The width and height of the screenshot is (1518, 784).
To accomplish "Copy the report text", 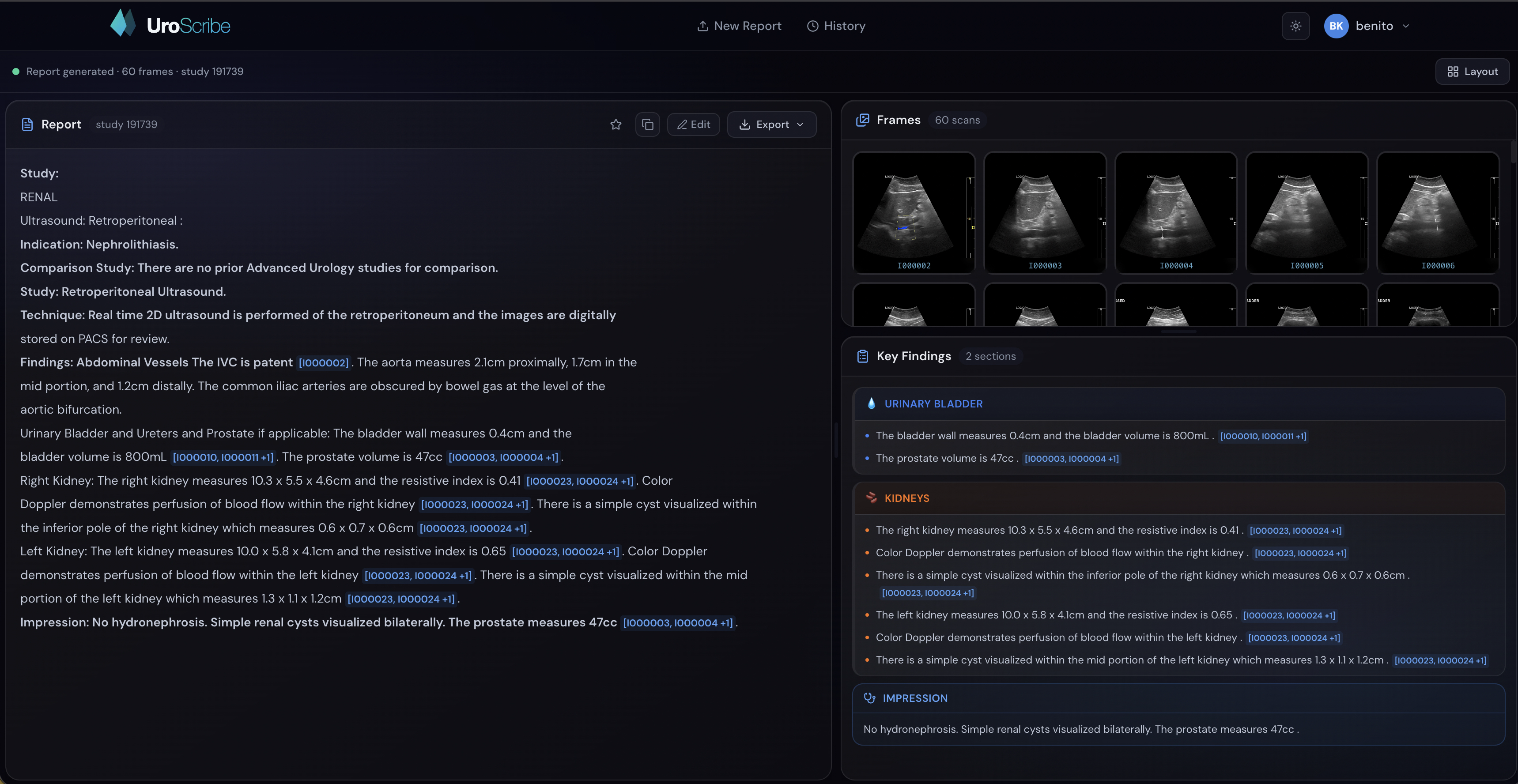I will (x=647, y=124).
